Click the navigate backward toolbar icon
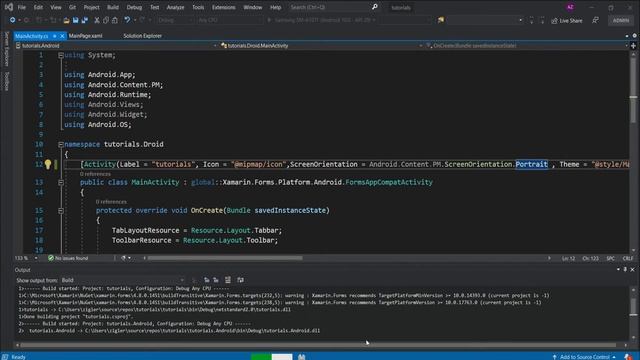The height and width of the screenshot is (360, 640). [x=13, y=20]
